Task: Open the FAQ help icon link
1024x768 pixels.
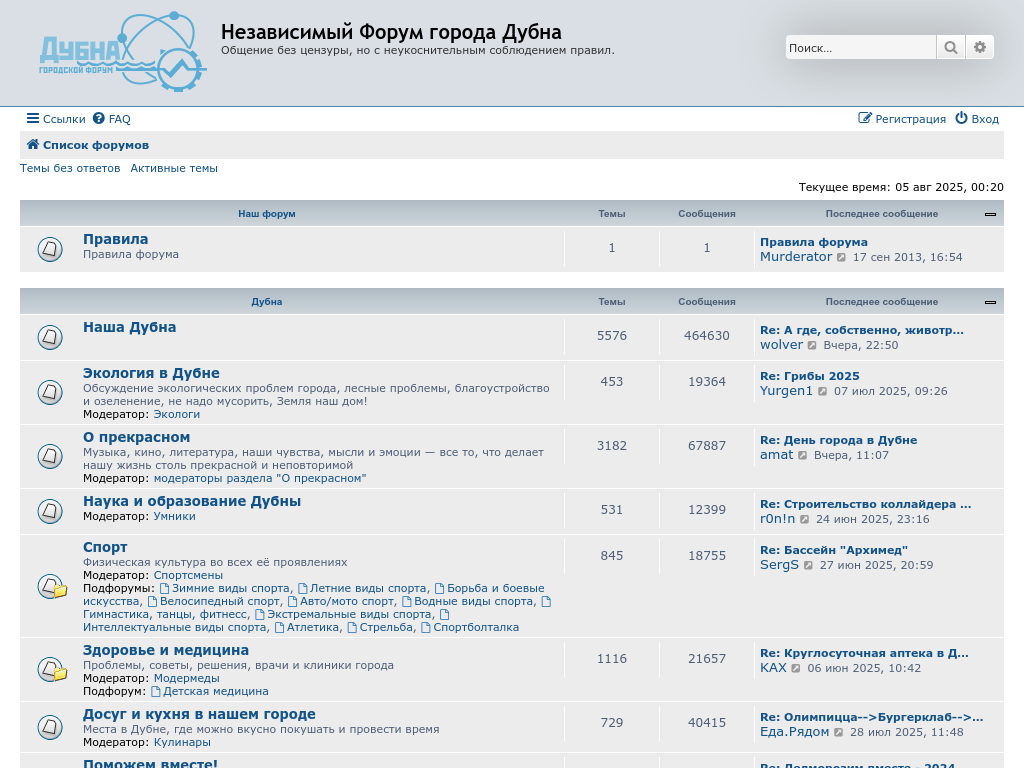Action: tap(99, 119)
